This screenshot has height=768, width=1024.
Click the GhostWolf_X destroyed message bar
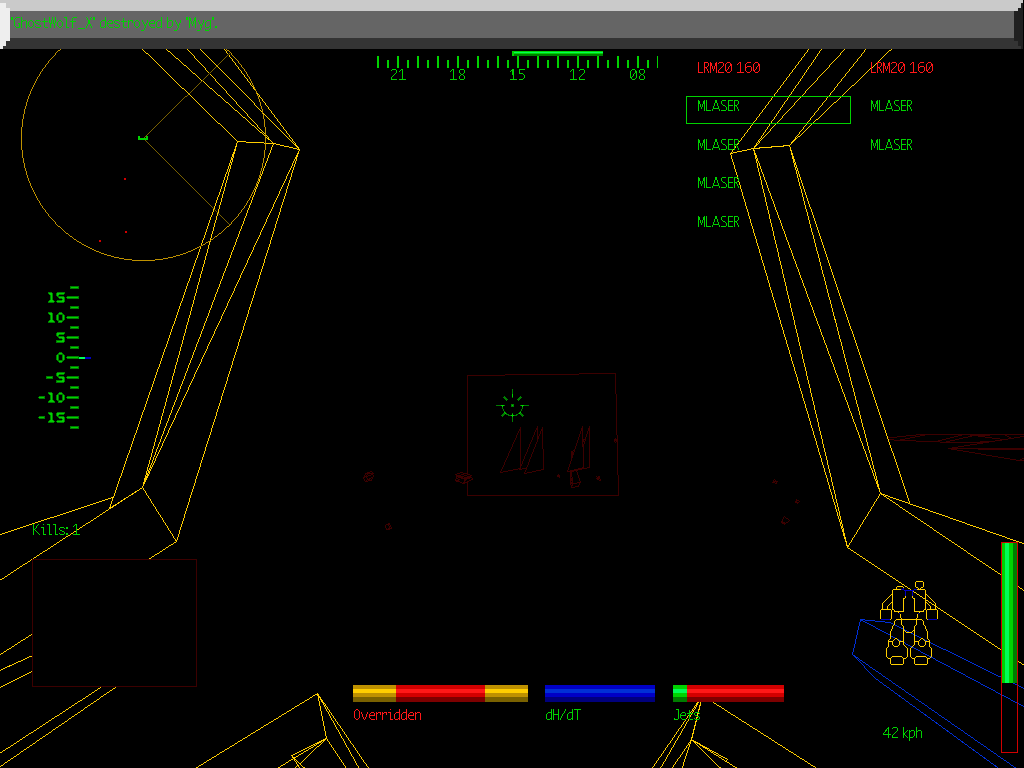(x=112, y=22)
